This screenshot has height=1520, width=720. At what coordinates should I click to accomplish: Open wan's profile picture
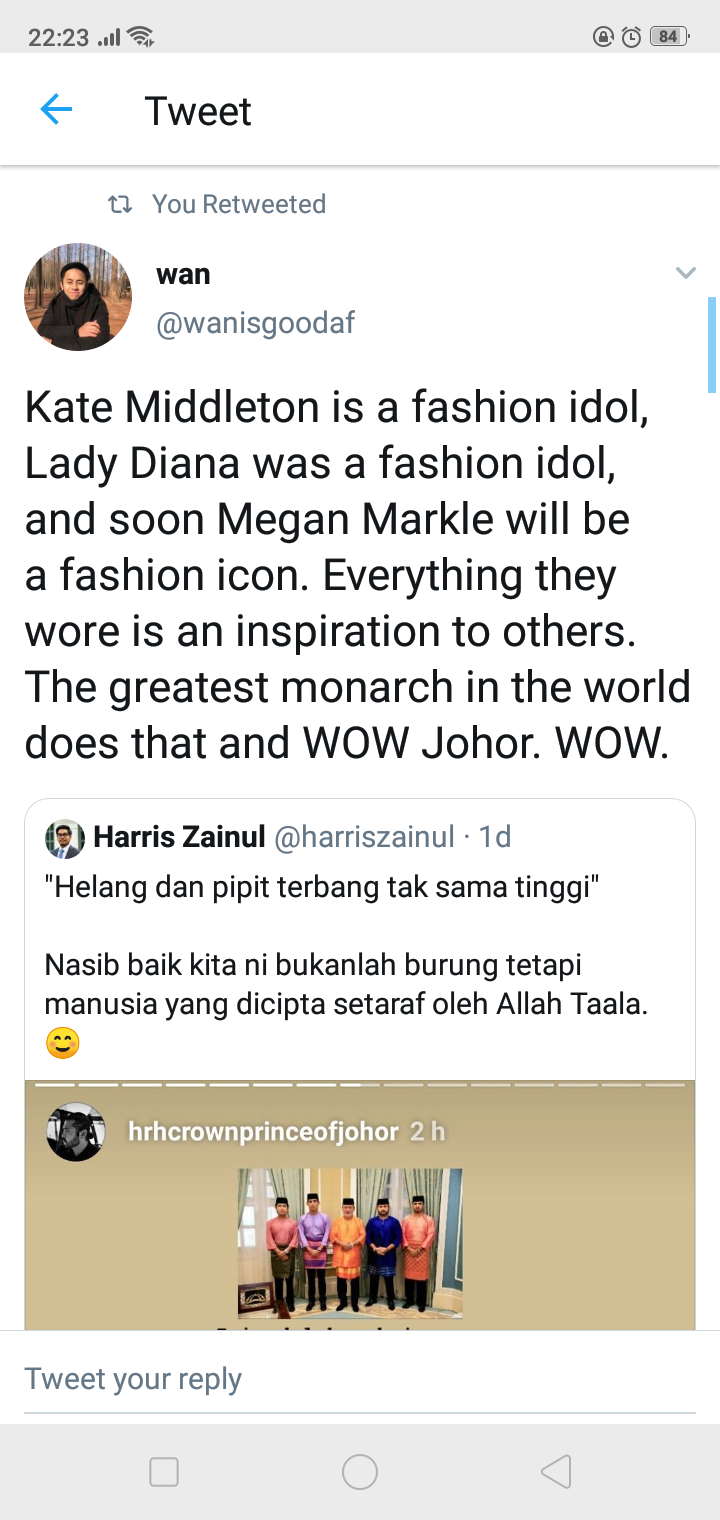point(78,297)
